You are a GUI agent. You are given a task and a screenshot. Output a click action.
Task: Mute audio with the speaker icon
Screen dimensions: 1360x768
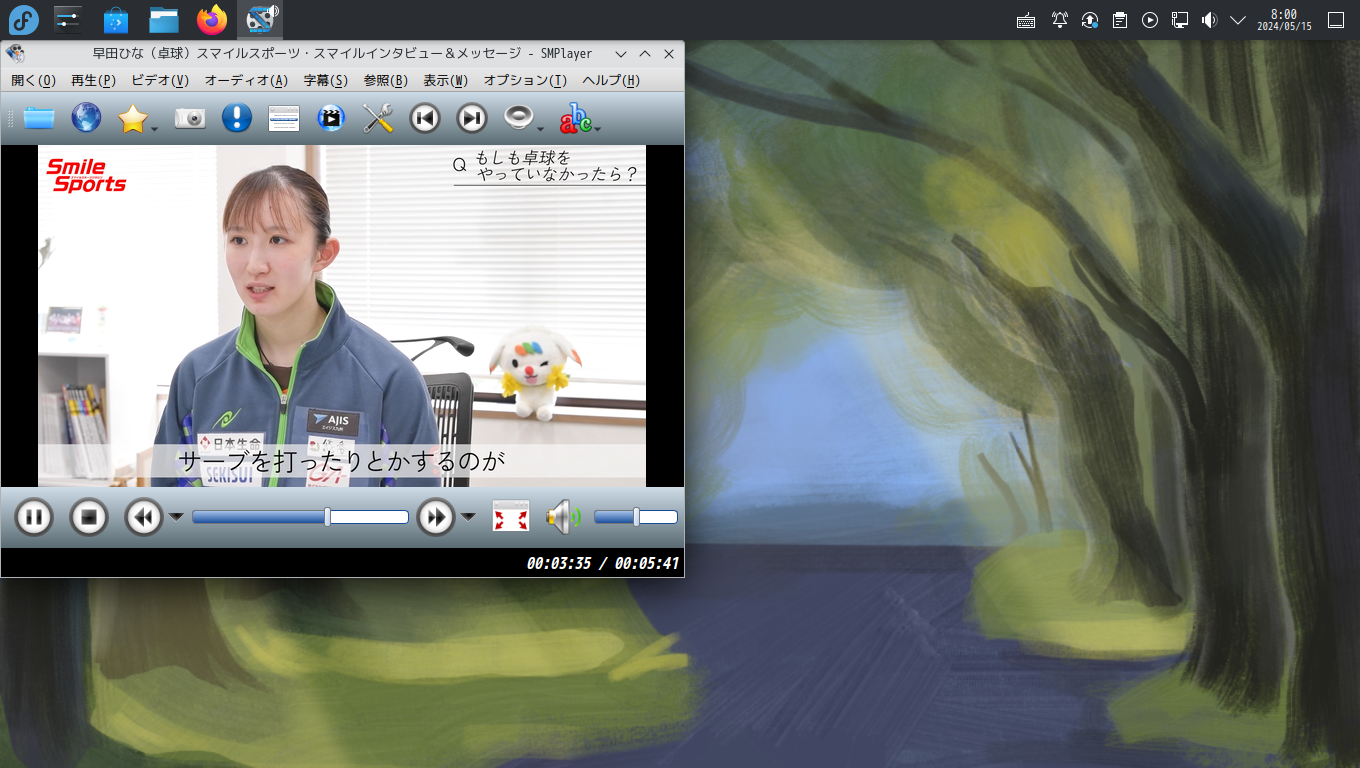pyautogui.click(x=563, y=517)
